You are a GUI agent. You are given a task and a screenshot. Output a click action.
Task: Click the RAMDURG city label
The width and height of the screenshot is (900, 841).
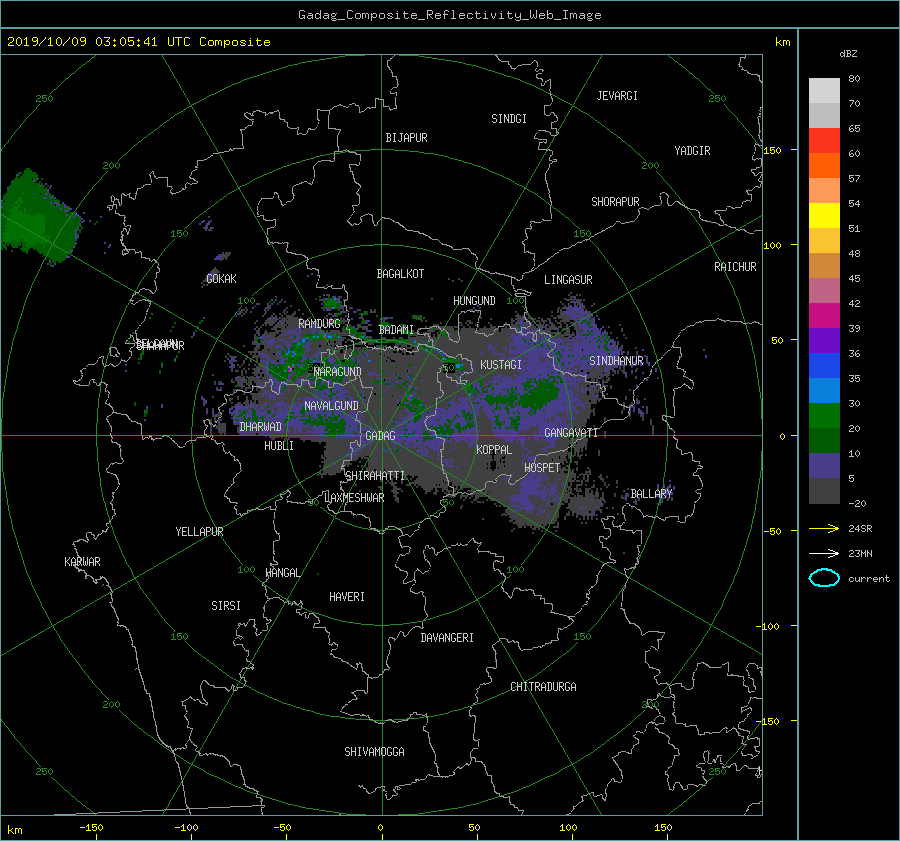[319, 324]
